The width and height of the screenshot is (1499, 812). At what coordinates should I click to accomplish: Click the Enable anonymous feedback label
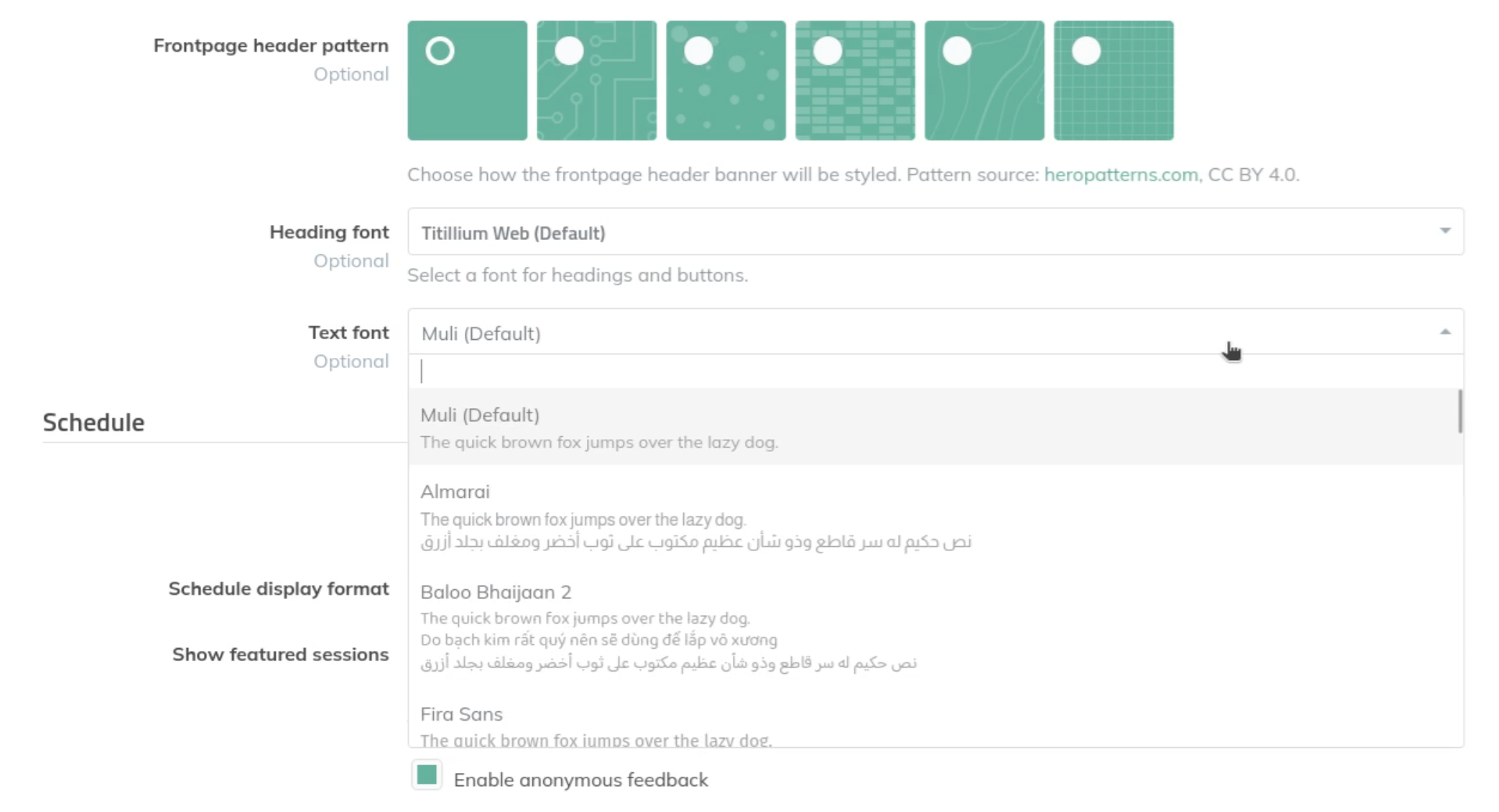click(581, 780)
